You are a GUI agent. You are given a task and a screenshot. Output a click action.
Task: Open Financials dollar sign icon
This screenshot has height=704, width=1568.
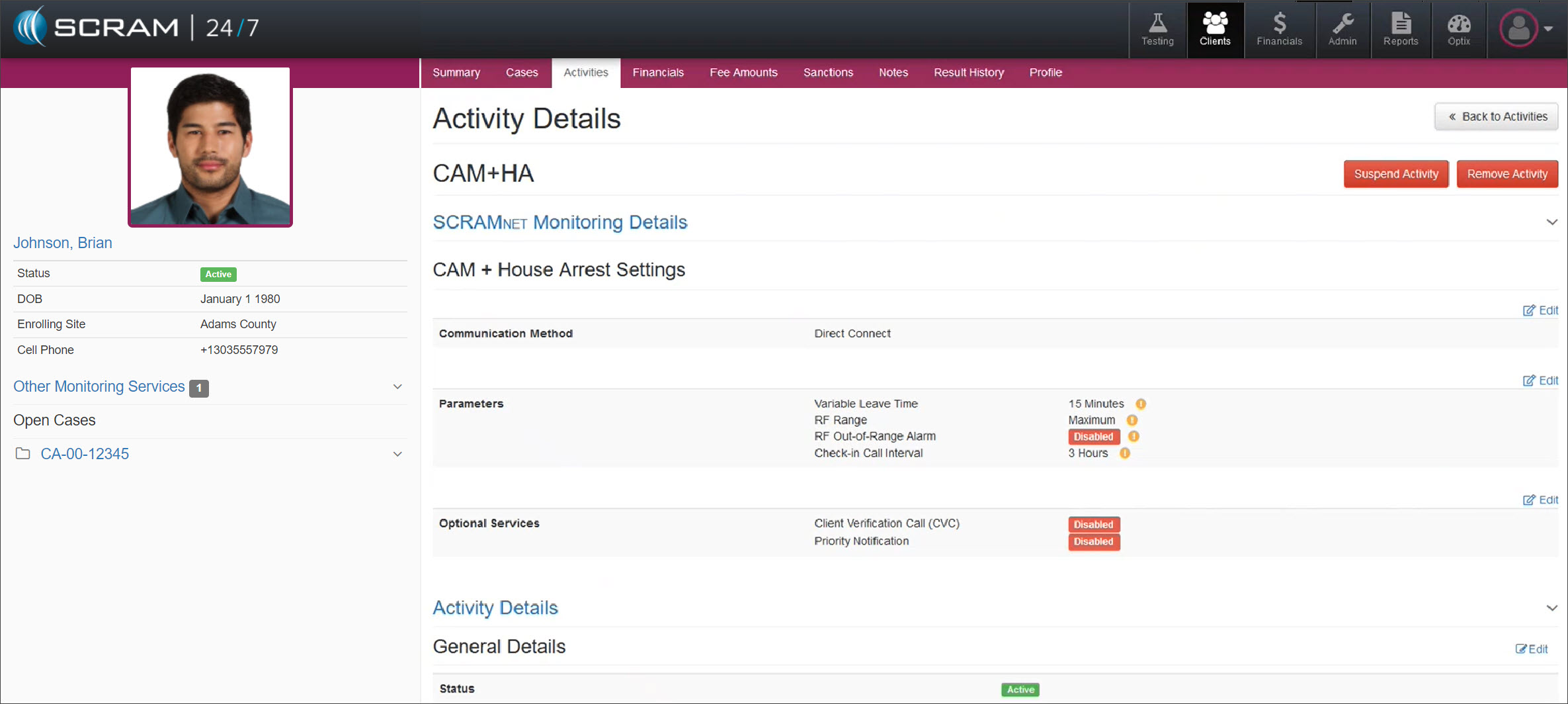tap(1279, 24)
